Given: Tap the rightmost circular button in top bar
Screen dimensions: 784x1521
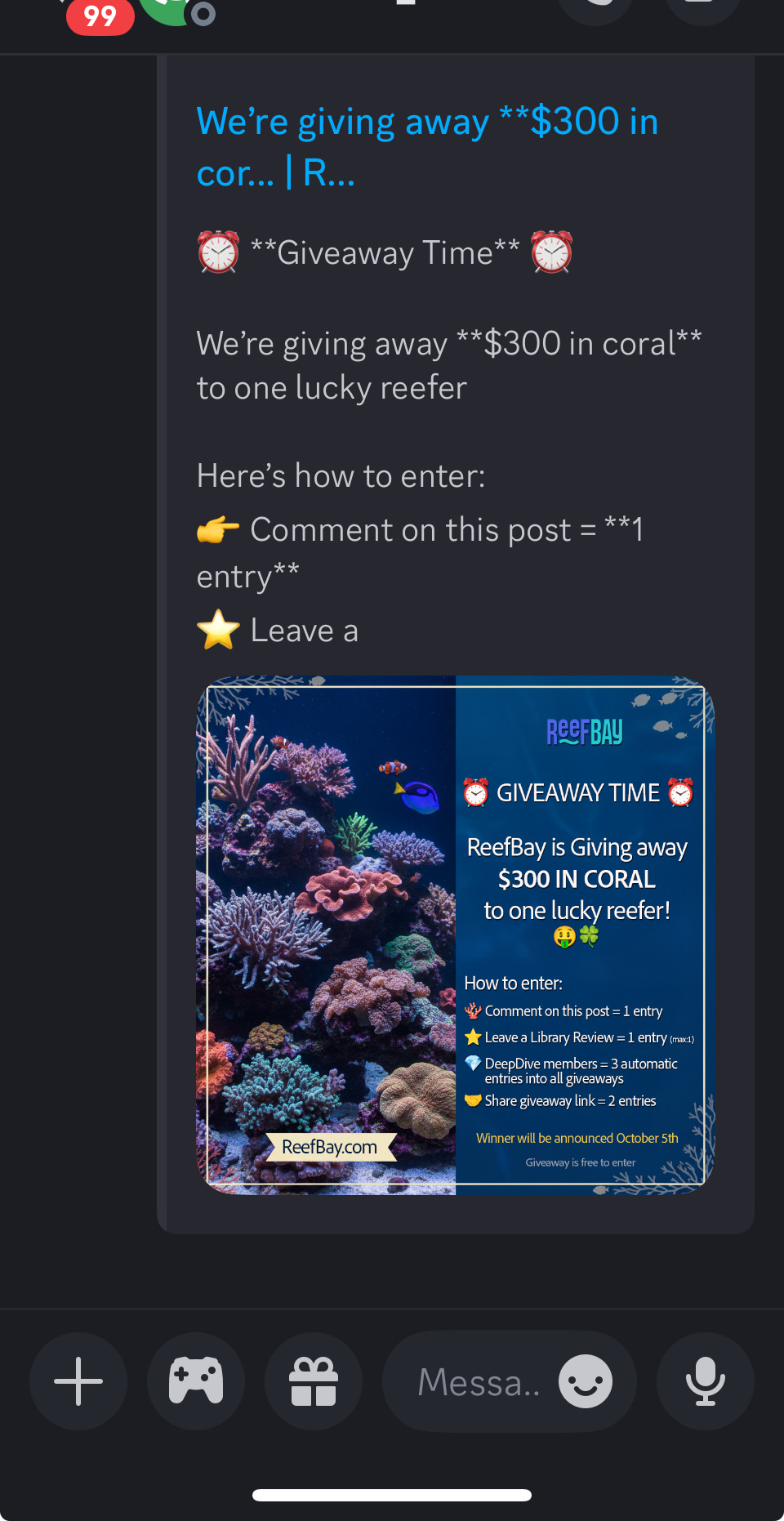Looking at the screenshot, I should coord(702,8).
